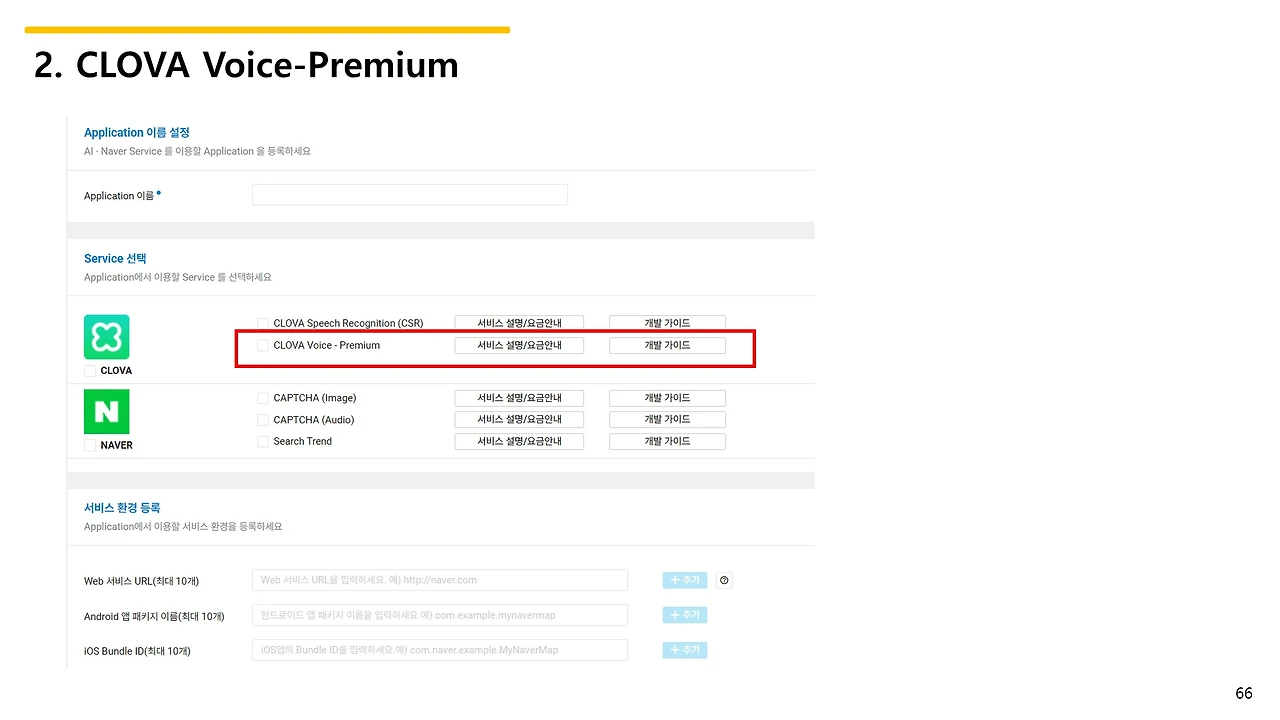Click the iOS Bundle ID input field
This screenshot has height=720, width=1280.
440,650
